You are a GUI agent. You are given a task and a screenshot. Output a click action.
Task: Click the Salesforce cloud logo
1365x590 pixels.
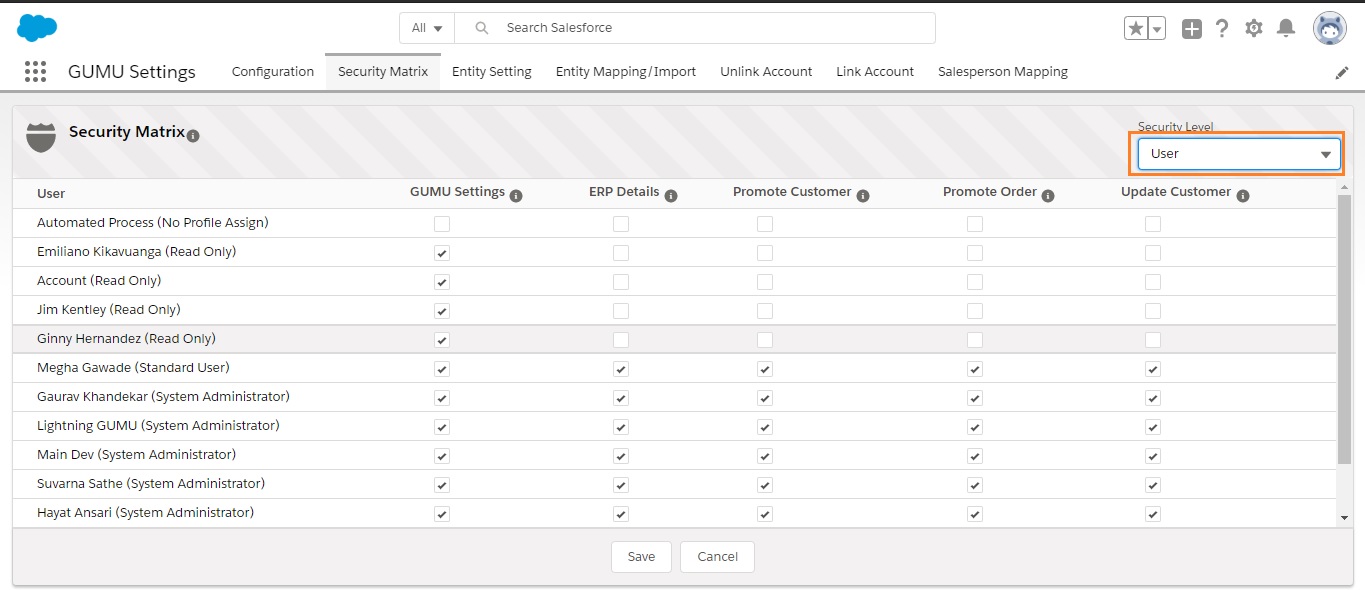click(37, 28)
